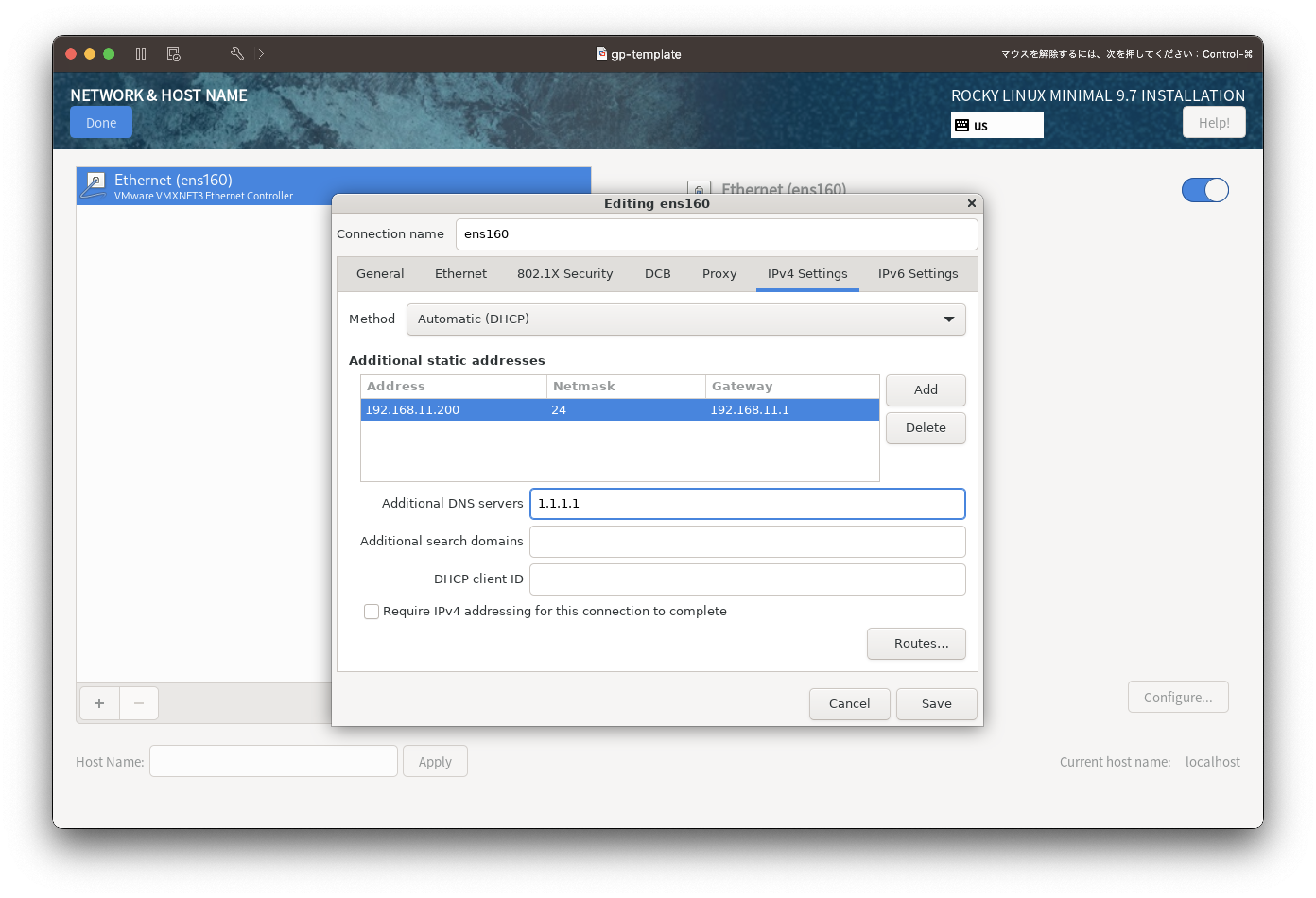Open the Method Automatic (DHCP) dropdown
The height and width of the screenshot is (898, 1316).
[685, 319]
